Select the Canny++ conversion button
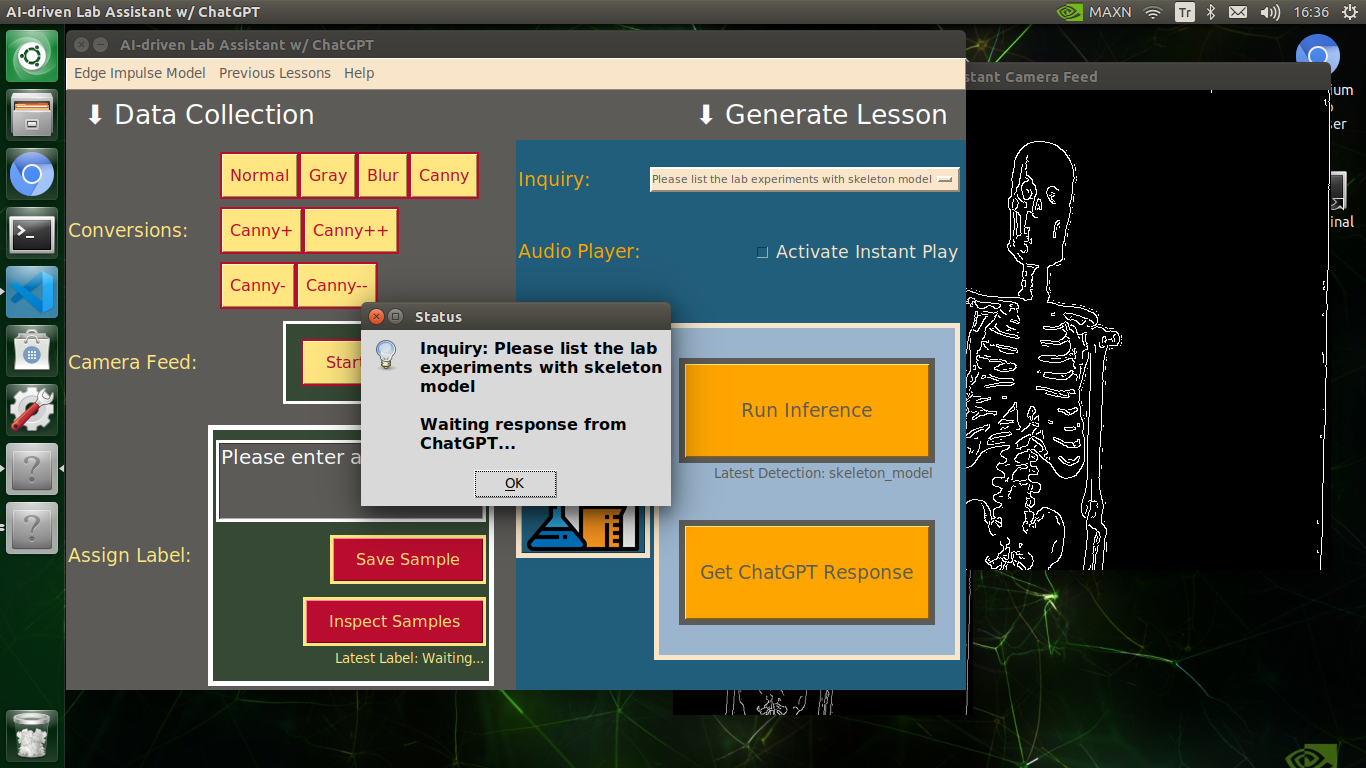Screen dimensions: 1366x768 pos(351,230)
